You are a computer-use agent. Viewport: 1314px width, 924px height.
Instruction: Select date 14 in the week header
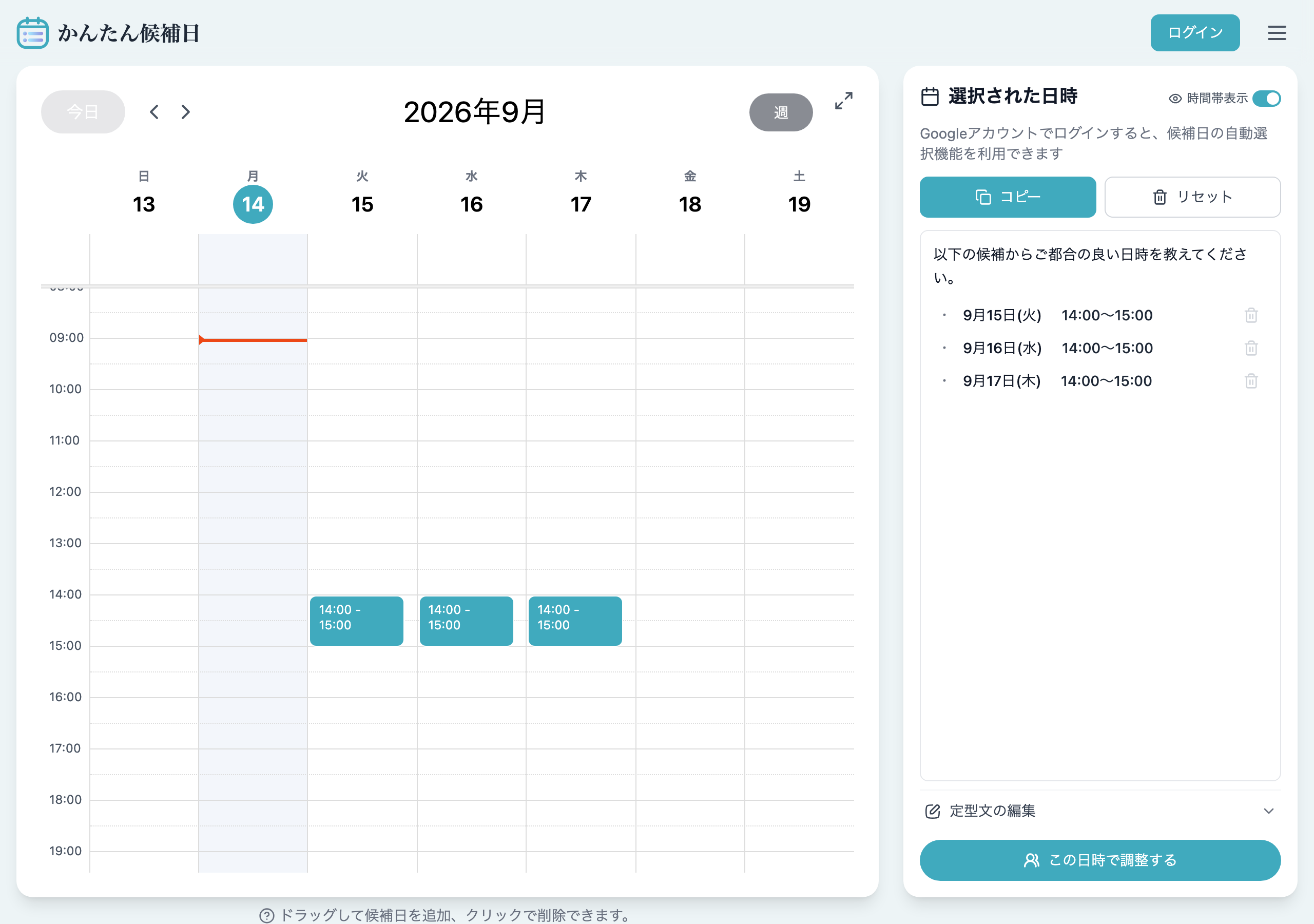point(253,204)
